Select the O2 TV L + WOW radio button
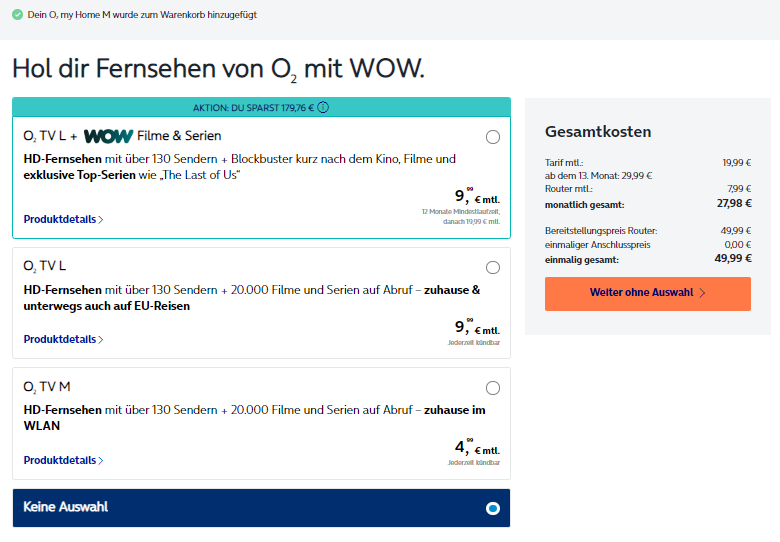 pyautogui.click(x=492, y=137)
